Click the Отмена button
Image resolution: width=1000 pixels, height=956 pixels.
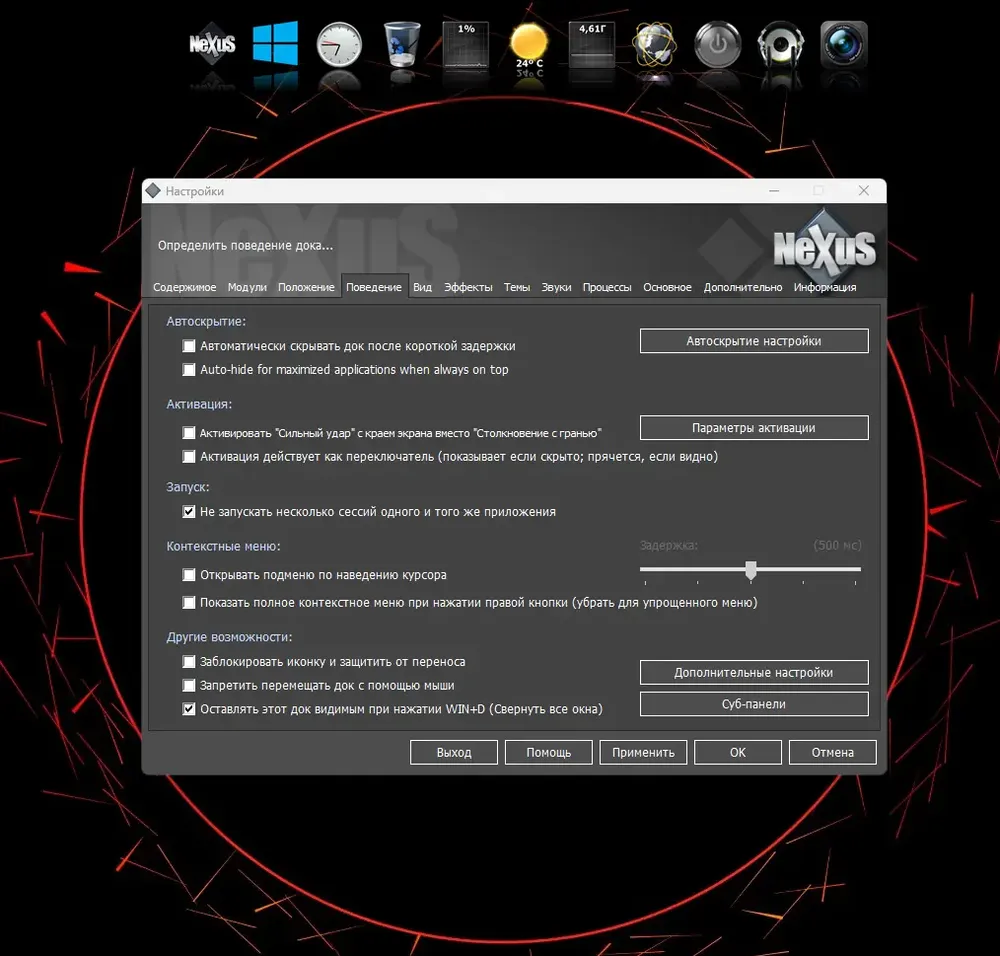click(832, 752)
